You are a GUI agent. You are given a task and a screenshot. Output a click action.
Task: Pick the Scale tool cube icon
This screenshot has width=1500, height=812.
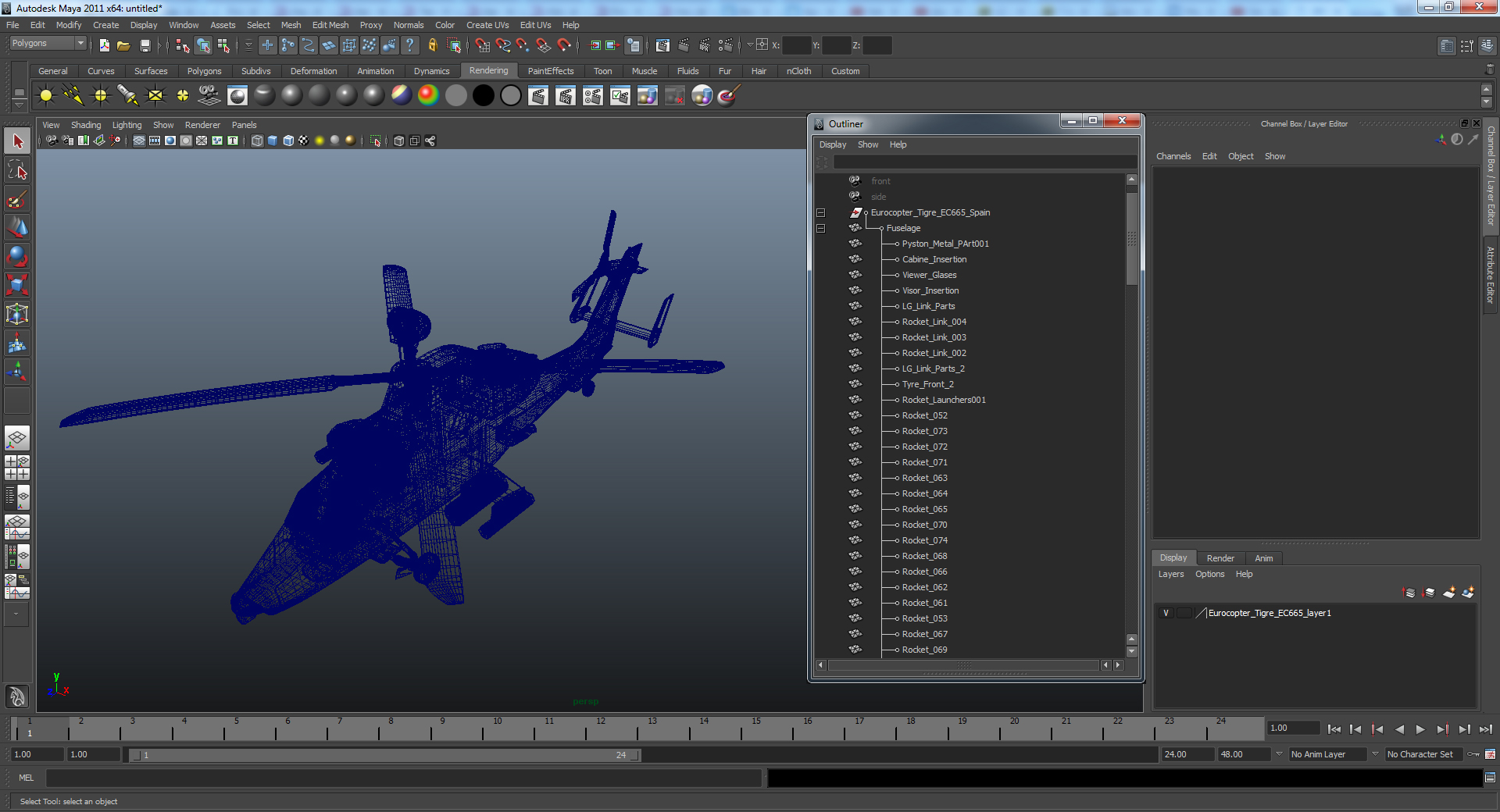[17, 284]
